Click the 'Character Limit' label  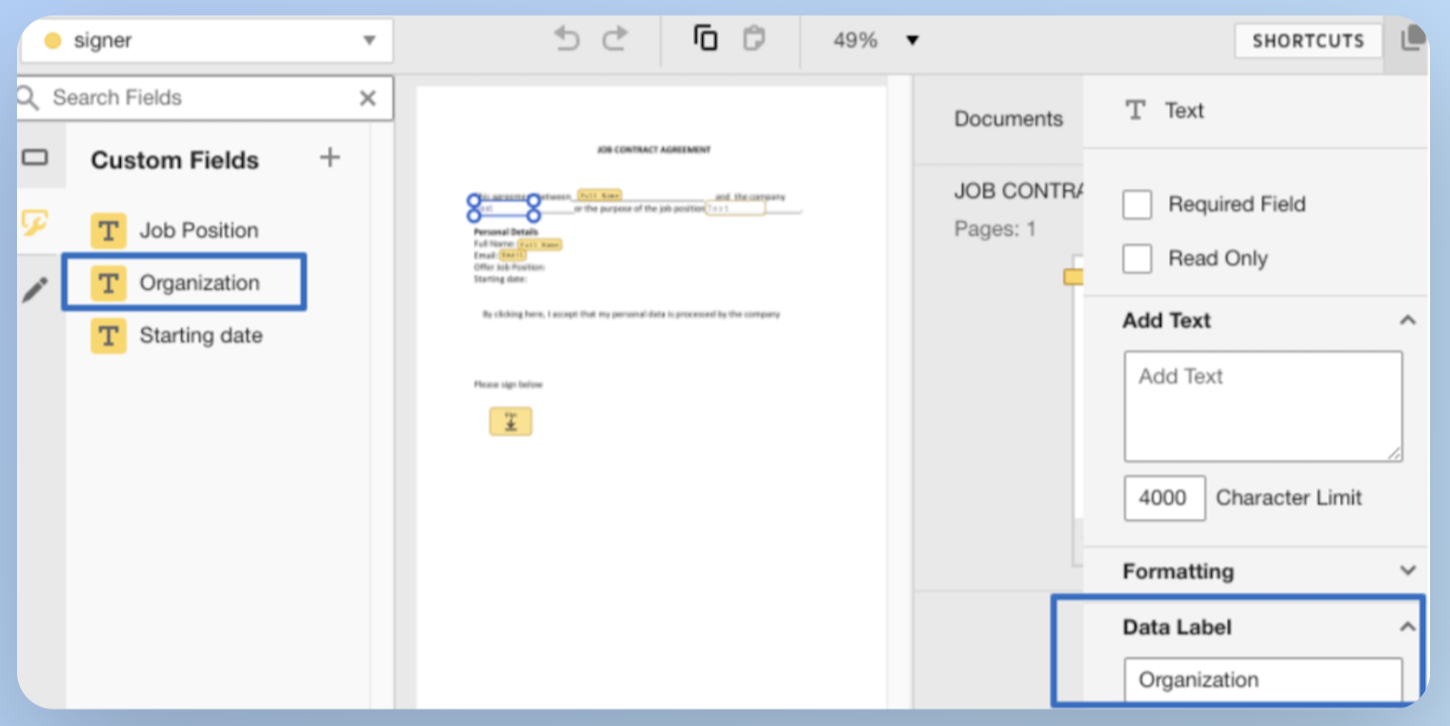[x=1289, y=498]
